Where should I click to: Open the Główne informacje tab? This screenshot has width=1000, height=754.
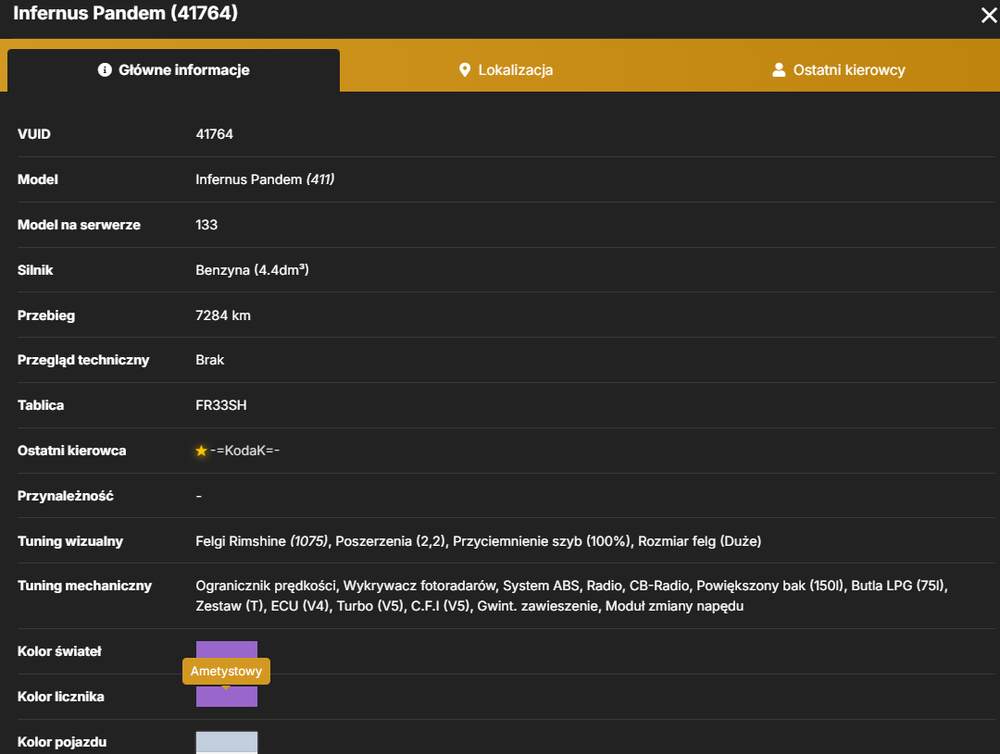(173, 70)
